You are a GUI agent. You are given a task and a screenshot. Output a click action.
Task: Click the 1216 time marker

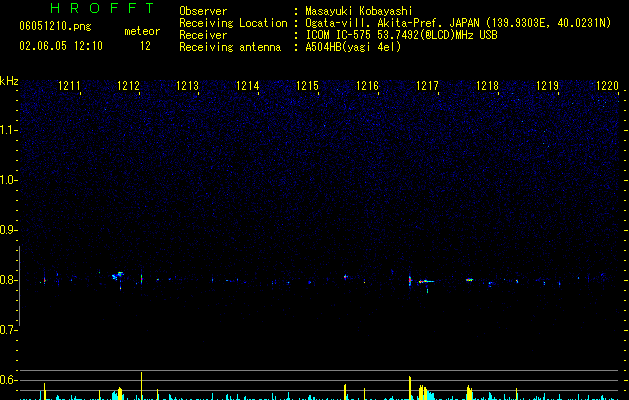[367, 86]
